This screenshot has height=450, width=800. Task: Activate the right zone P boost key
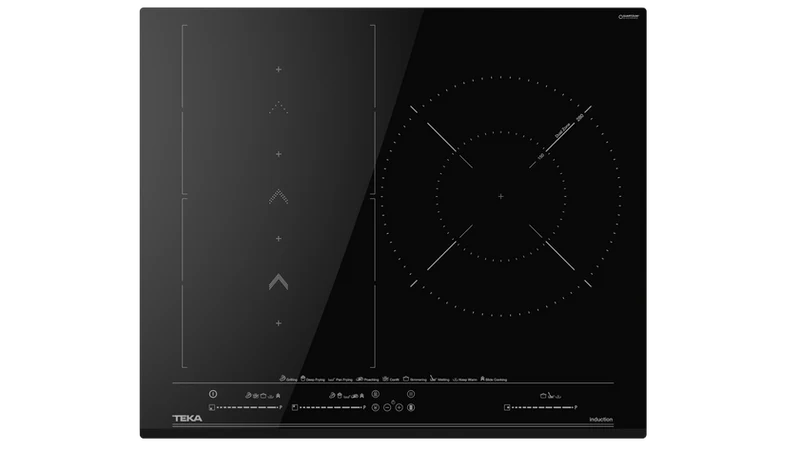(576, 407)
